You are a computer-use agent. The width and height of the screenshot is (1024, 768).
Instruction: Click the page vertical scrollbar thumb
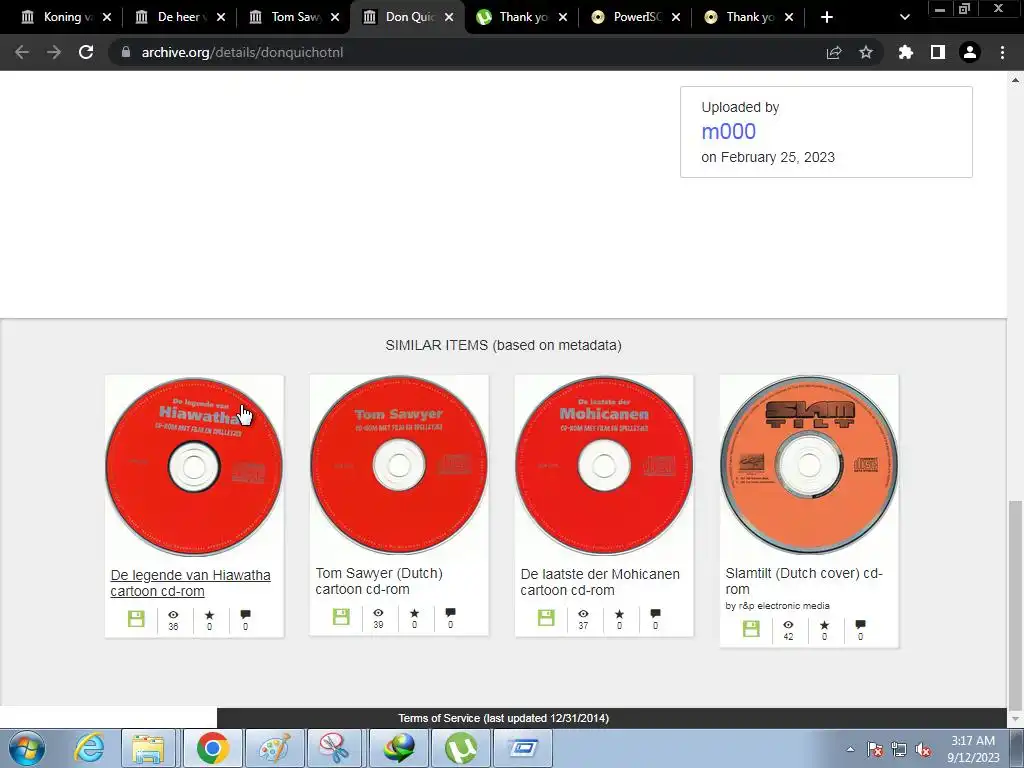tap(1015, 605)
